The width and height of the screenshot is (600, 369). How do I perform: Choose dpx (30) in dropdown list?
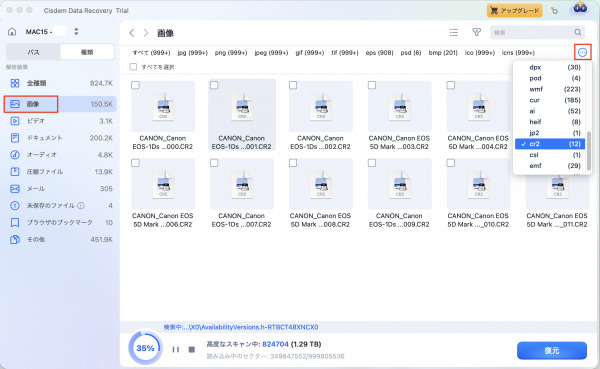pos(550,67)
